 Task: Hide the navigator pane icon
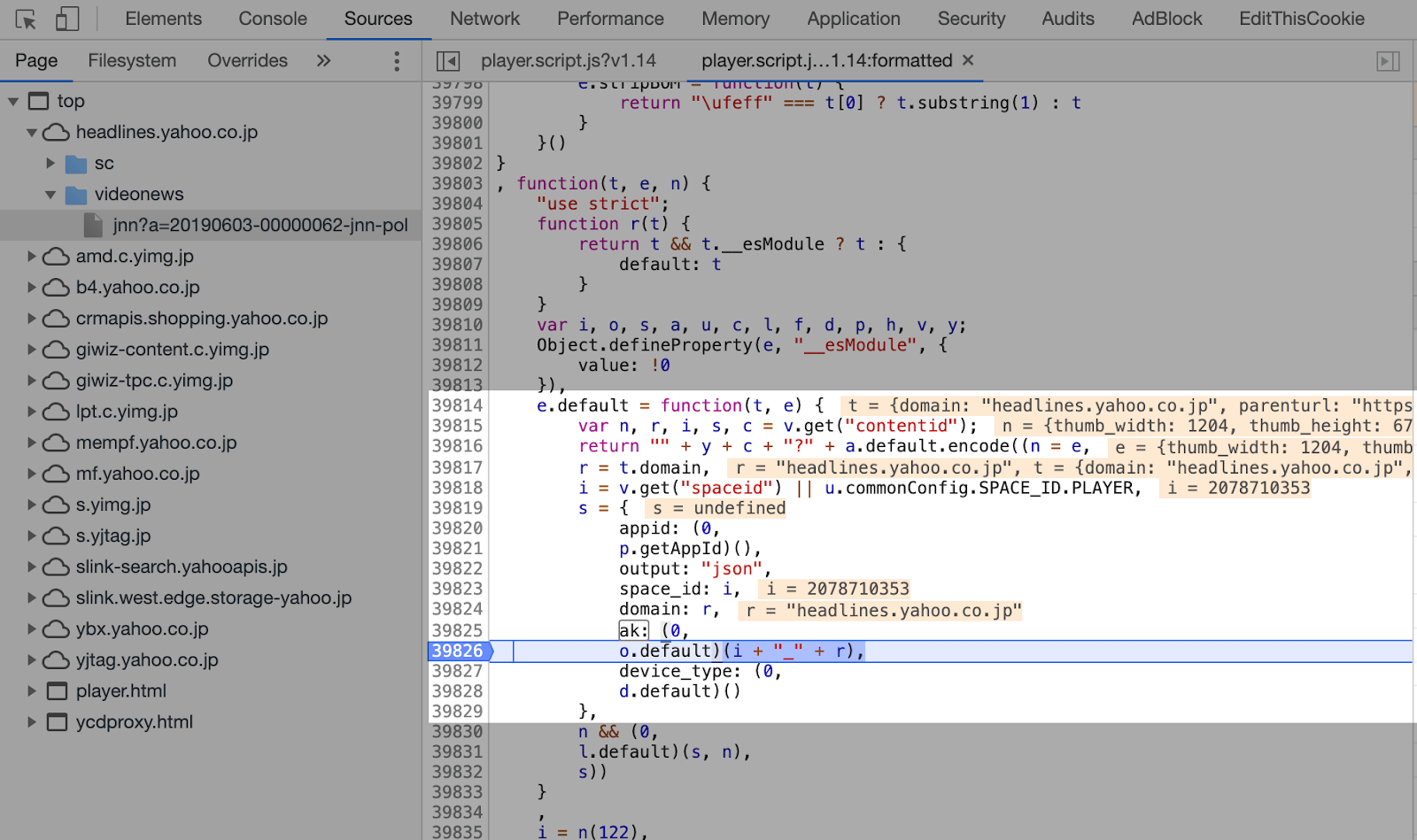pyautogui.click(x=448, y=61)
